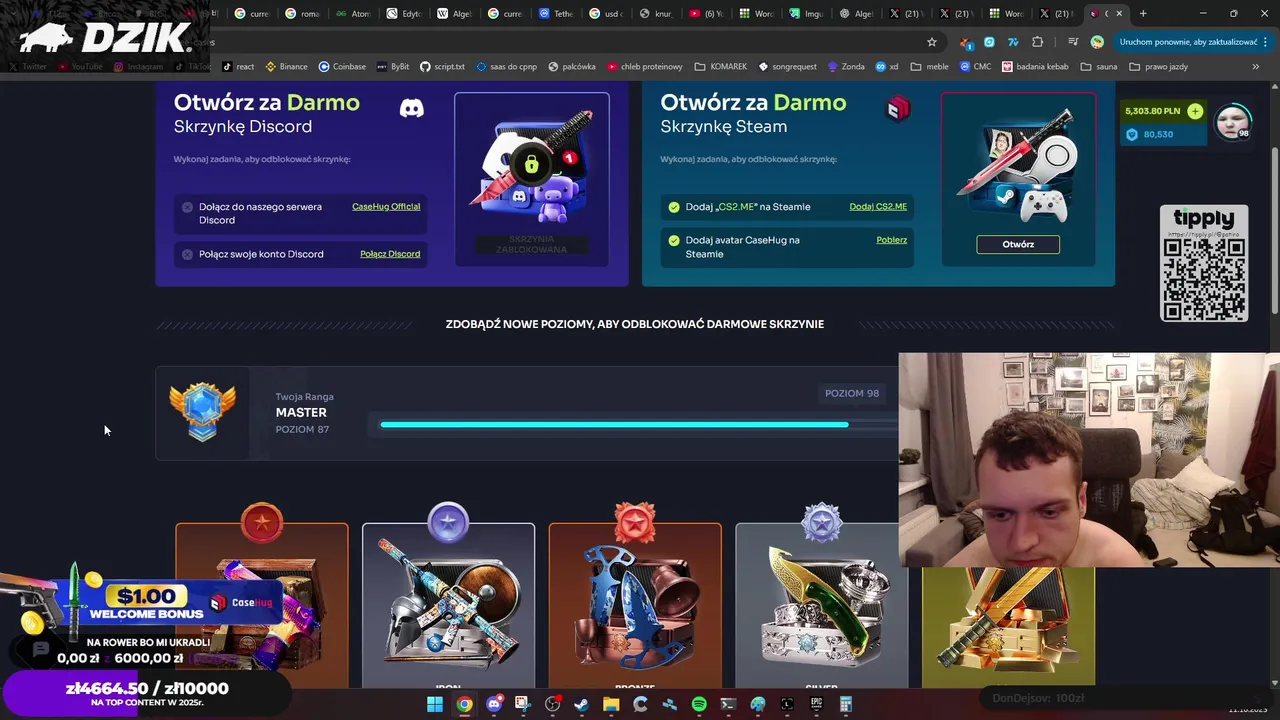Open the Zonda bookmark
1280x720 pixels.
(x=846, y=66)
